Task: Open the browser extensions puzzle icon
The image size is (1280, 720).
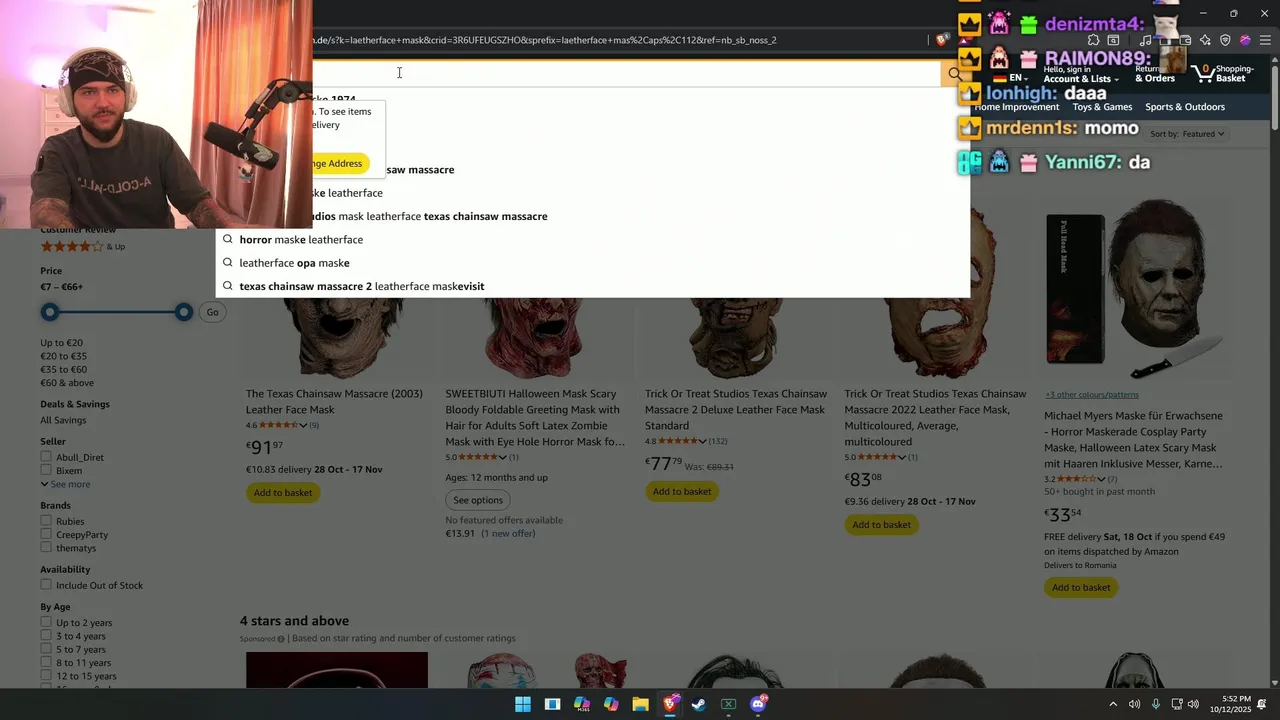Action: coord(1093,40)
